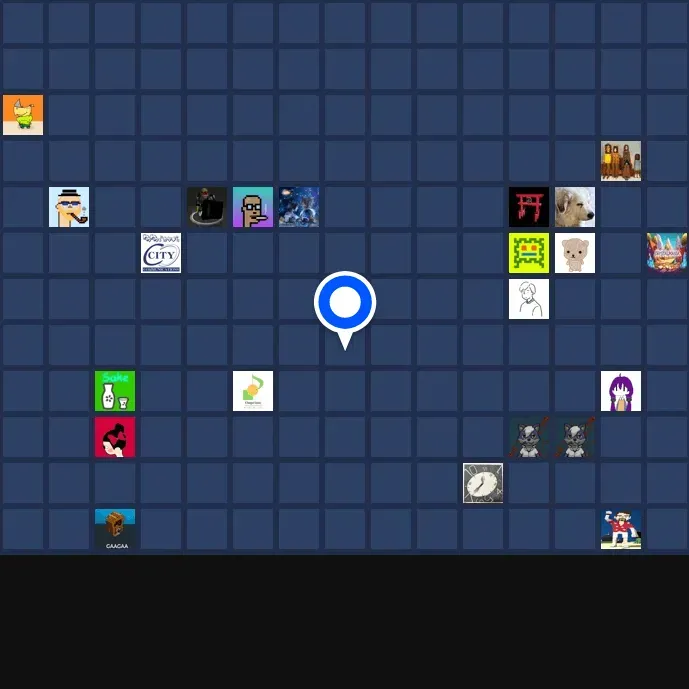Select the beige teddy bear tile
This screenshot has width=689, height=689.
click(575, 253)
